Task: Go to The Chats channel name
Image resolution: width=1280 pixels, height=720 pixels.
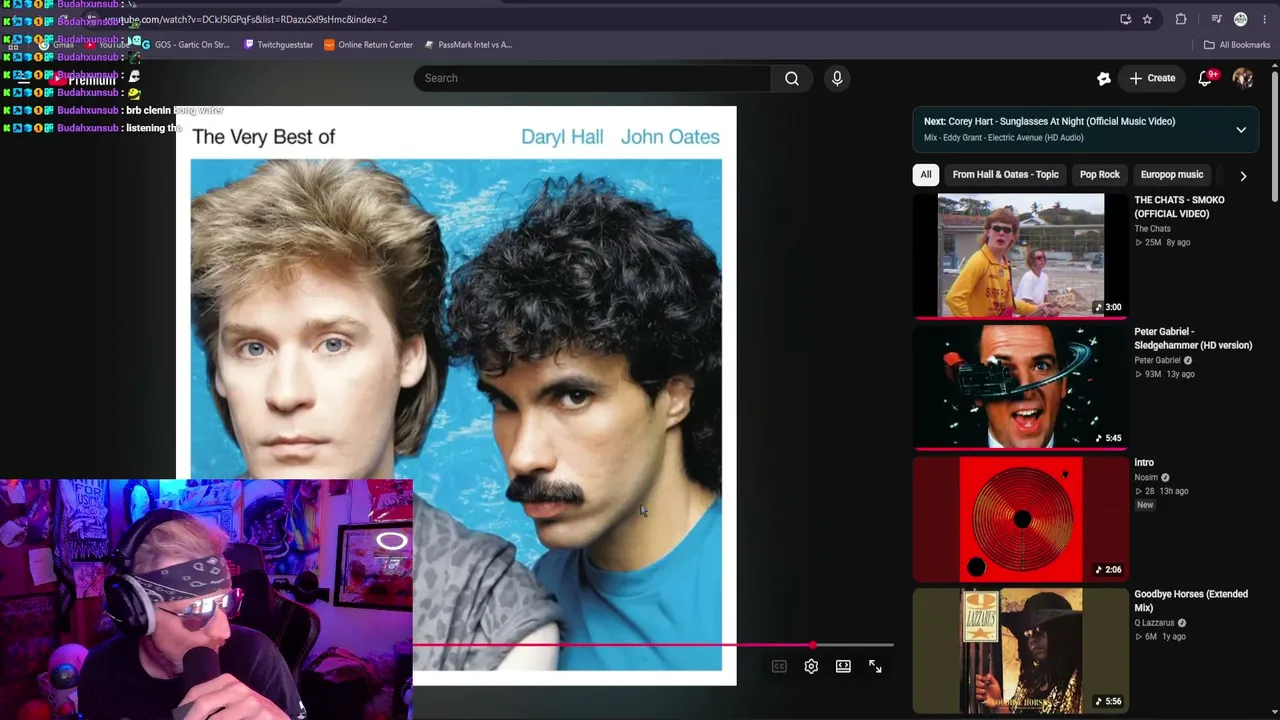Action: click(x=1152, y=229)
